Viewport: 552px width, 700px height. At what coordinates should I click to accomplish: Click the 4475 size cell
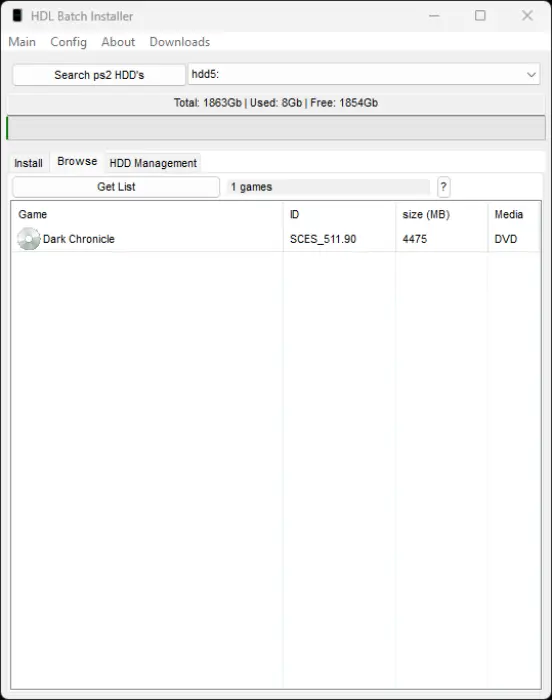(x=414, y=239)
